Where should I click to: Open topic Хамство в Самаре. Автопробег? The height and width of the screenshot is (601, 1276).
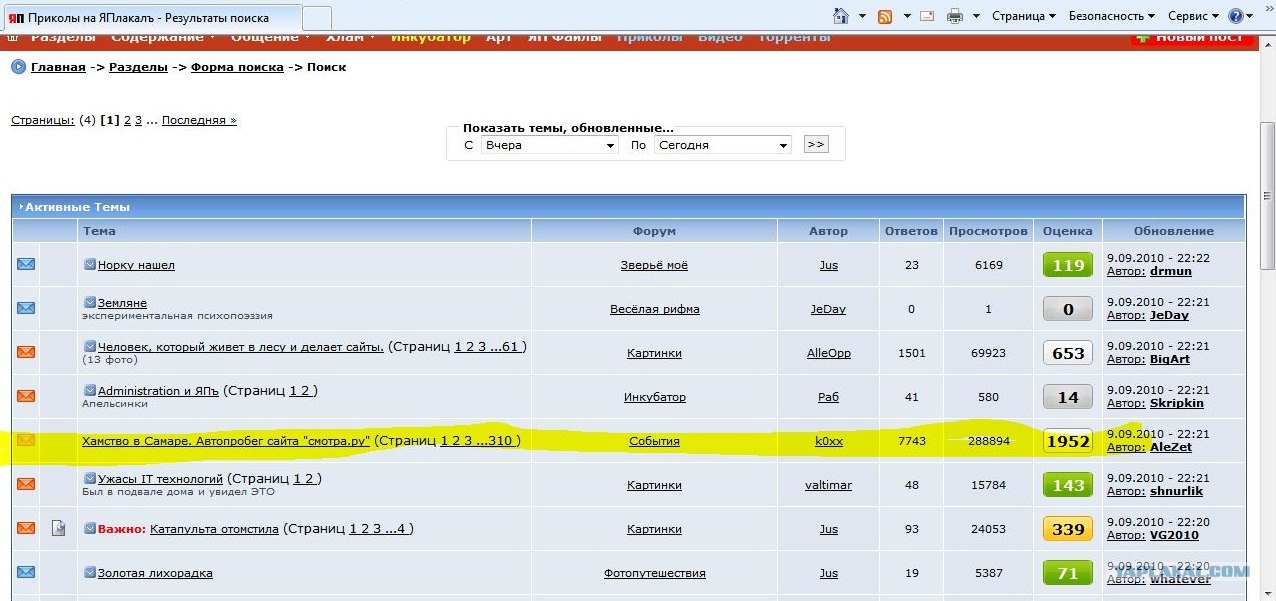point(226,441)
